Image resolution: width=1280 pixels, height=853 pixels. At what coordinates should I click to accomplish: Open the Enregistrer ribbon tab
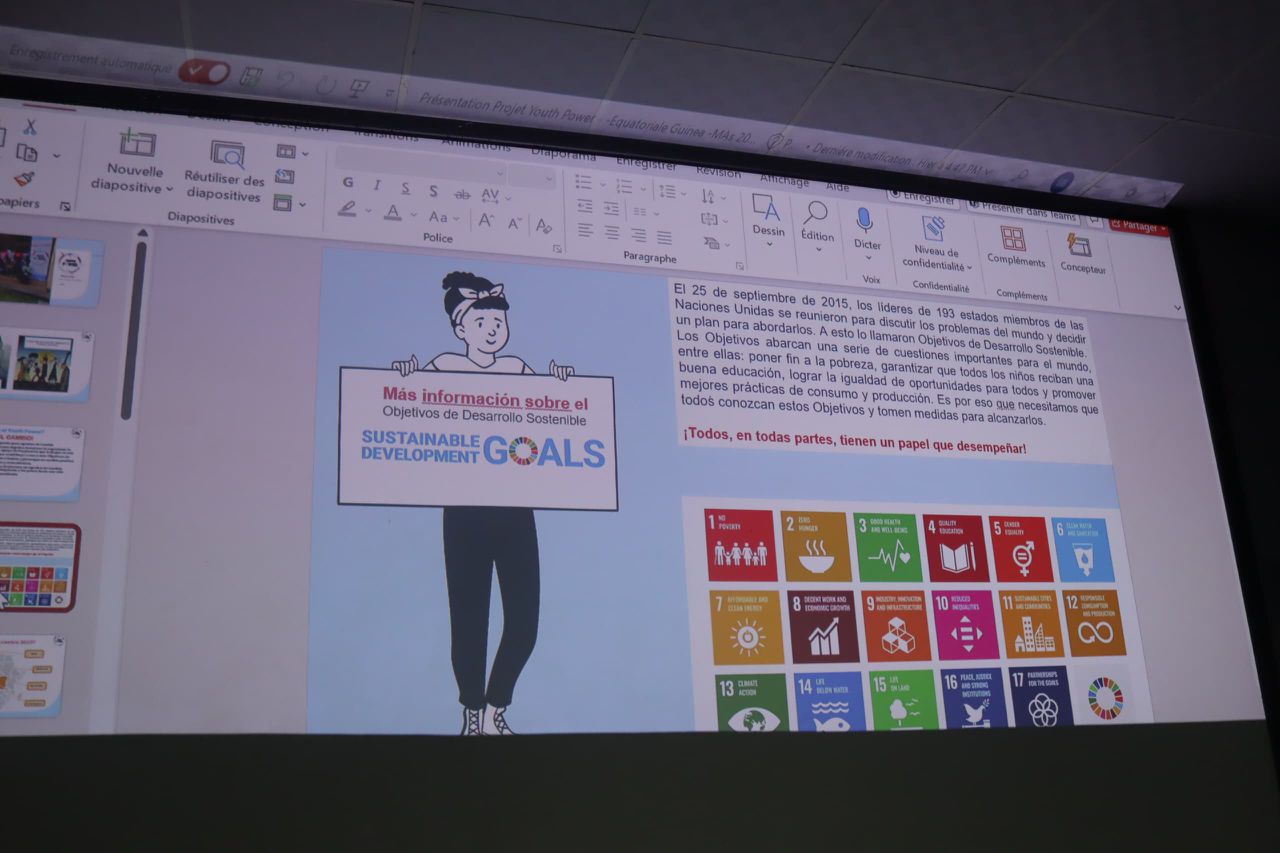[x=646, y=164]
